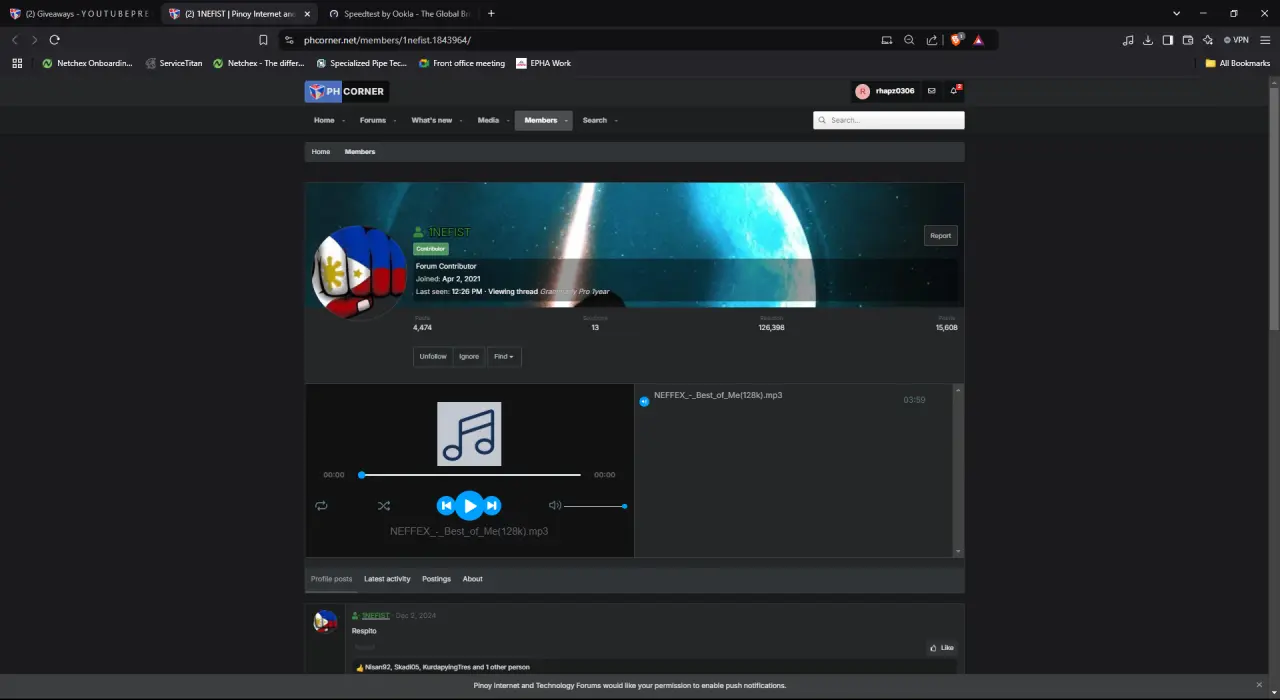Click the browser back arrow
Screen dimensions: 1280x700
[15, 40]
